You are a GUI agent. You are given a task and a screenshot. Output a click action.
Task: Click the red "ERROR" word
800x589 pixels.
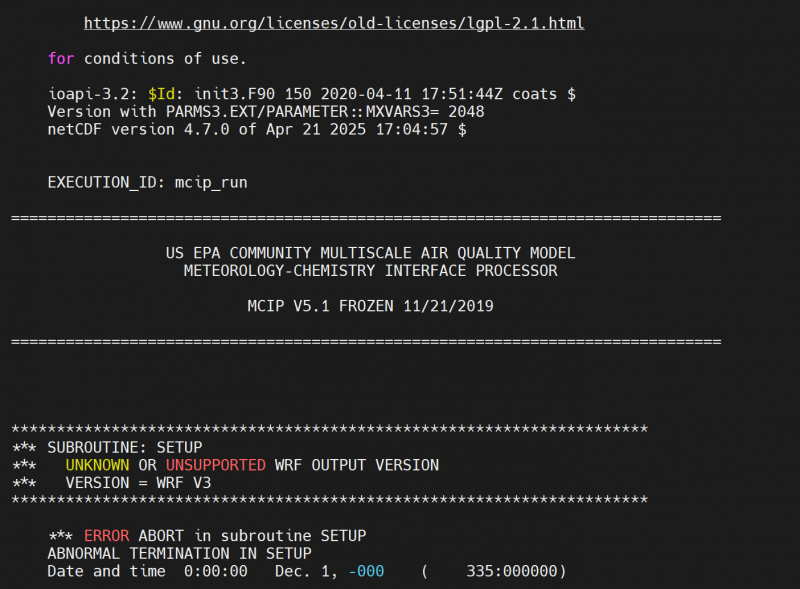(106, 536)
